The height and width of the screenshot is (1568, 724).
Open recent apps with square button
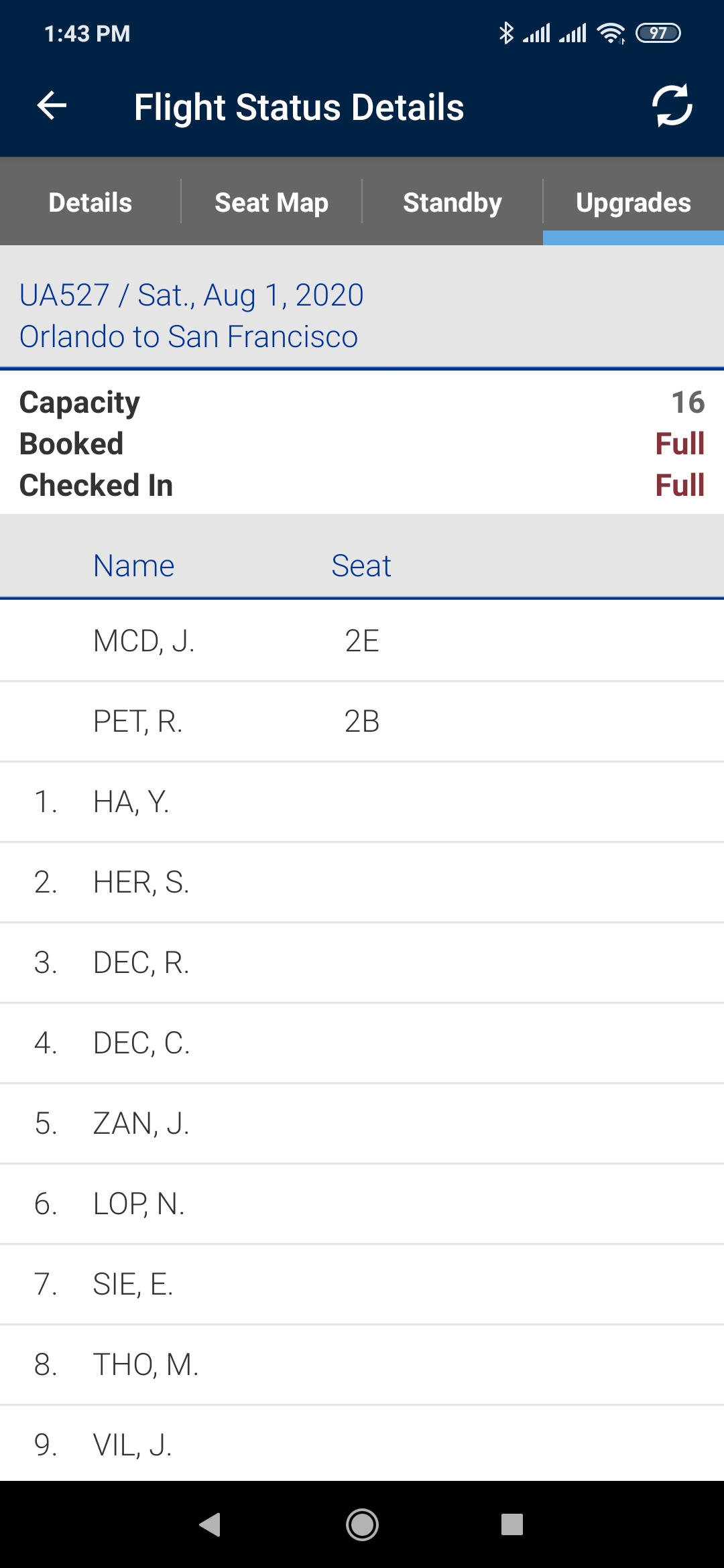511,1524
